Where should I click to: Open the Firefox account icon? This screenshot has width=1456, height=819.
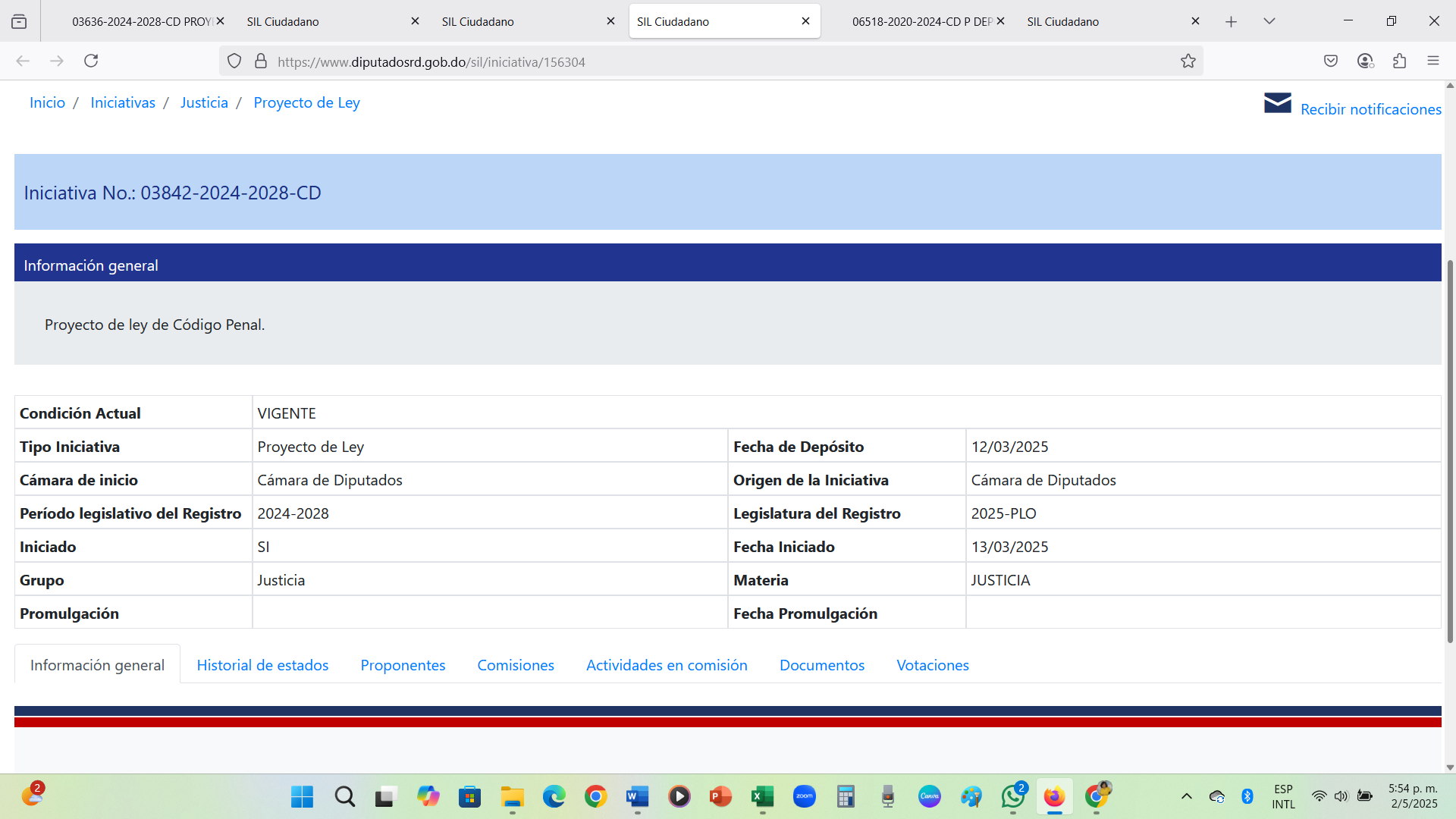point(1365,61)
